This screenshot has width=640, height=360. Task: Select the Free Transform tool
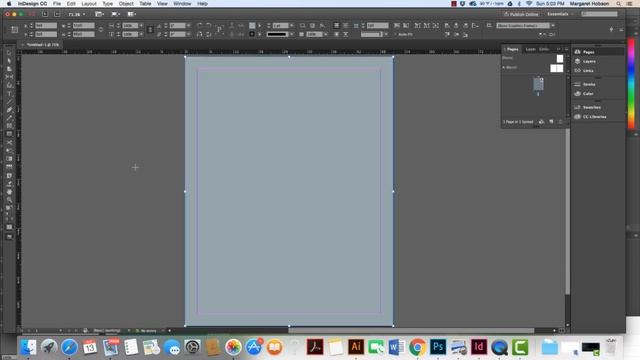click(x=9, y=151)
